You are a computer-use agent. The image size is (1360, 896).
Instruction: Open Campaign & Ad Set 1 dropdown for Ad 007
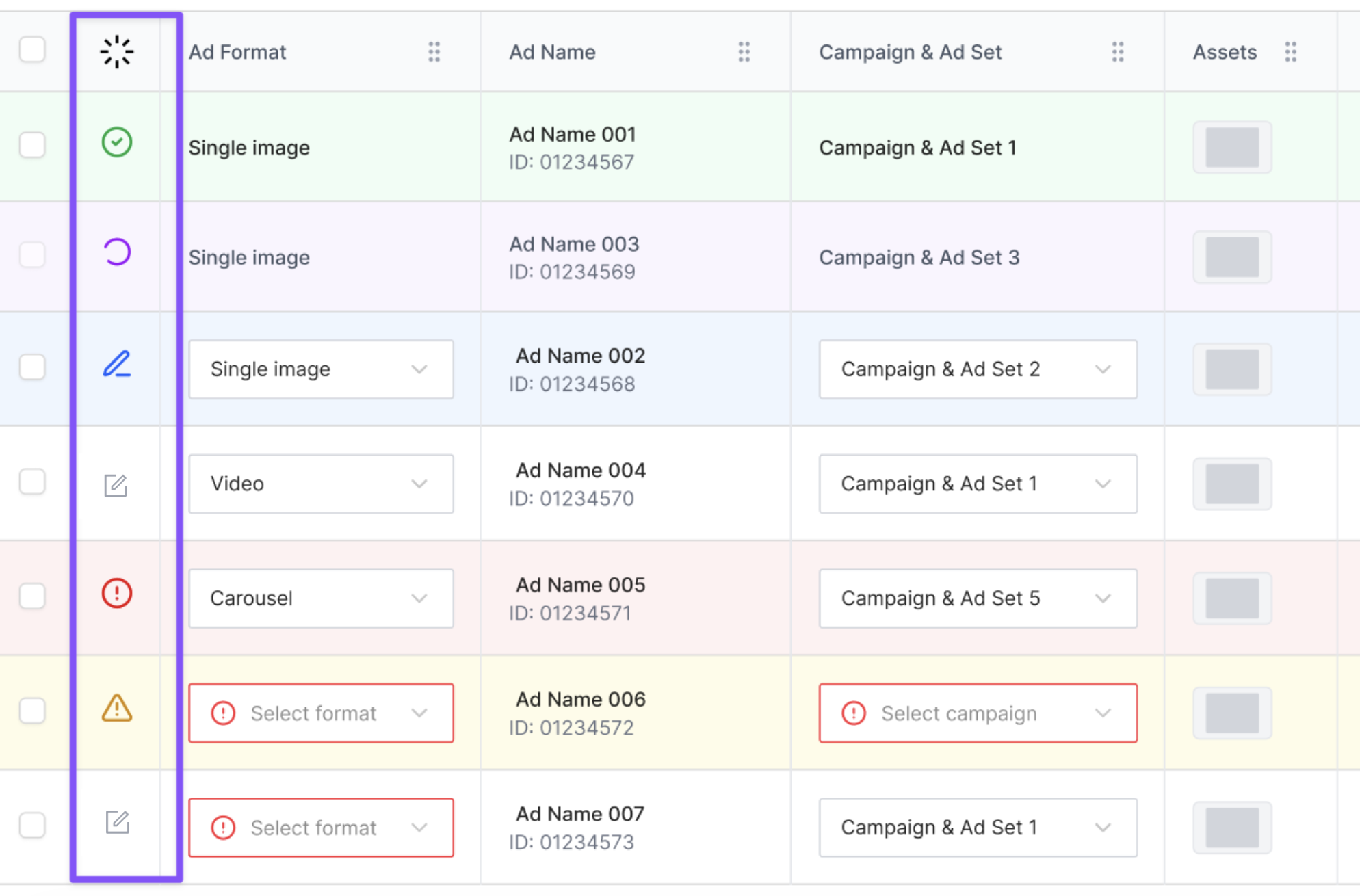click(978, 828)
